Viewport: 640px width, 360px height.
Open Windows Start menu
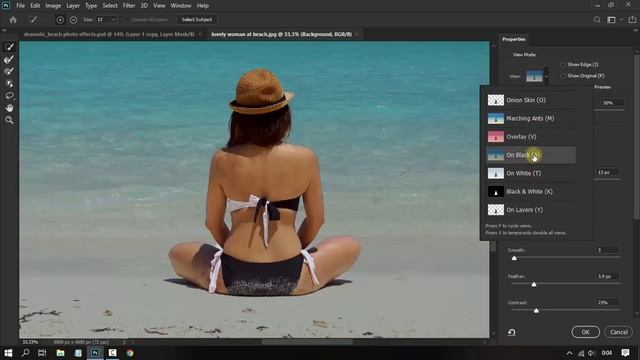(8, 353)
